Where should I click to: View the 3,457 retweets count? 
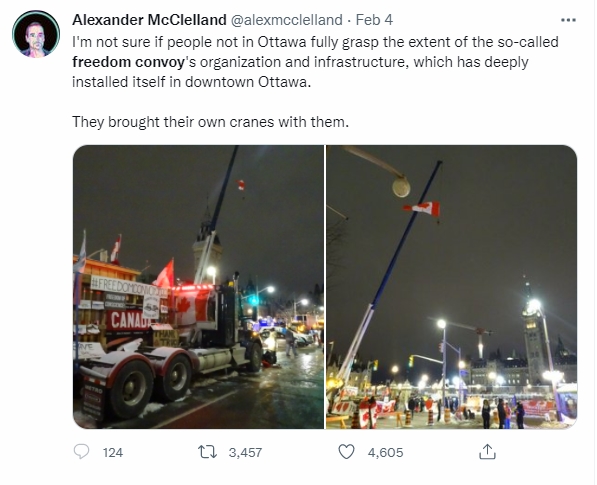[245, 452]
